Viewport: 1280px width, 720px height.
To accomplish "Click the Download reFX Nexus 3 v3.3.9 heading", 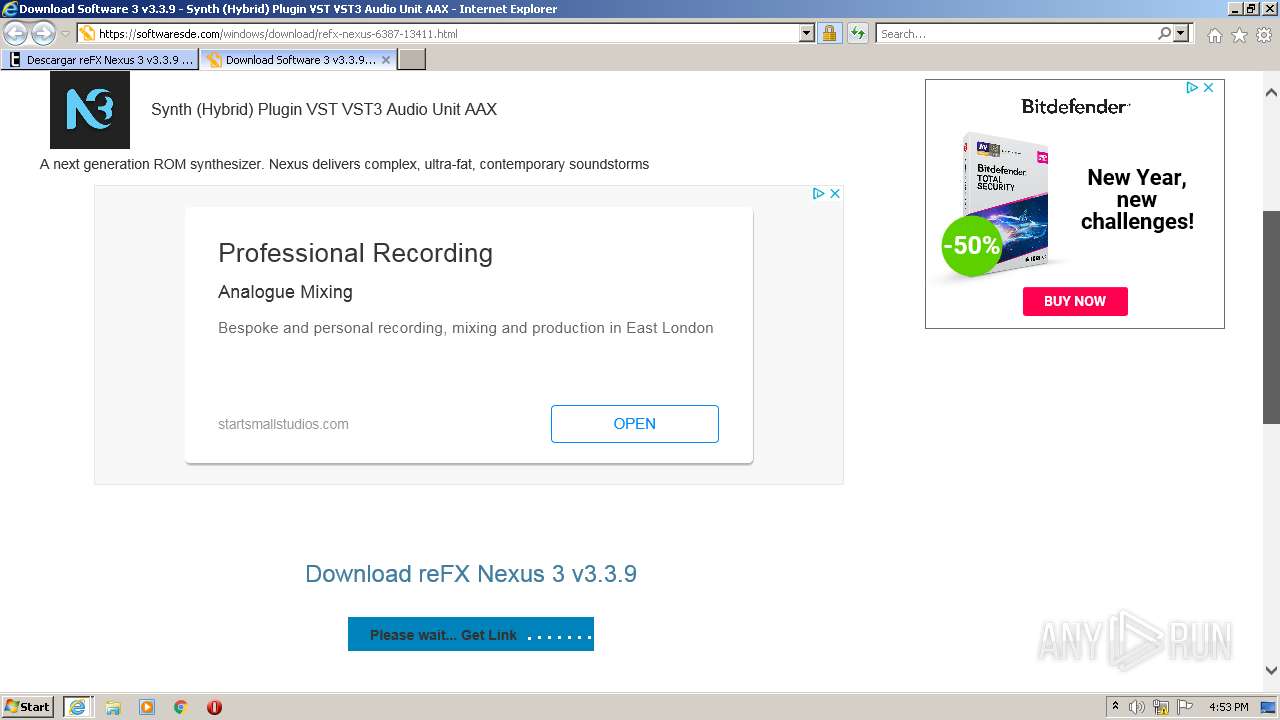I will click(x=471, y=574).
